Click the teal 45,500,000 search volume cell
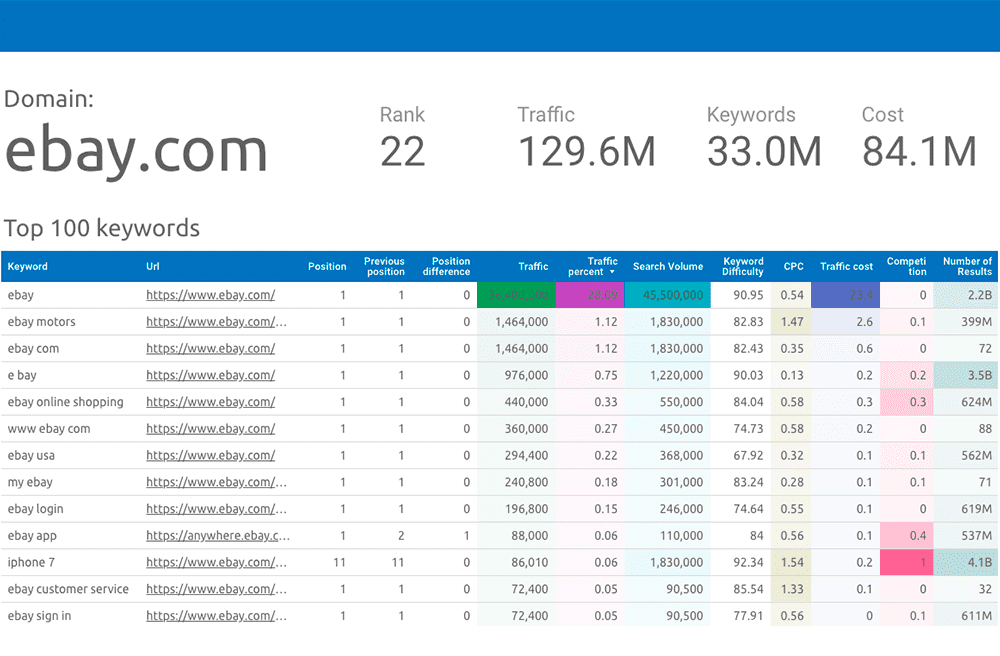Image resolution: width=1000 pixels, height=656 pixels. pos(667,295)
